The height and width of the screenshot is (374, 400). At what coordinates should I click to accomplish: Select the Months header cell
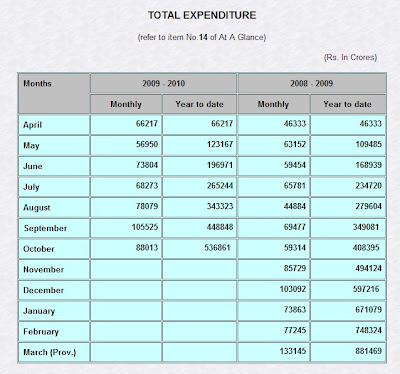(x=54, y=94)
